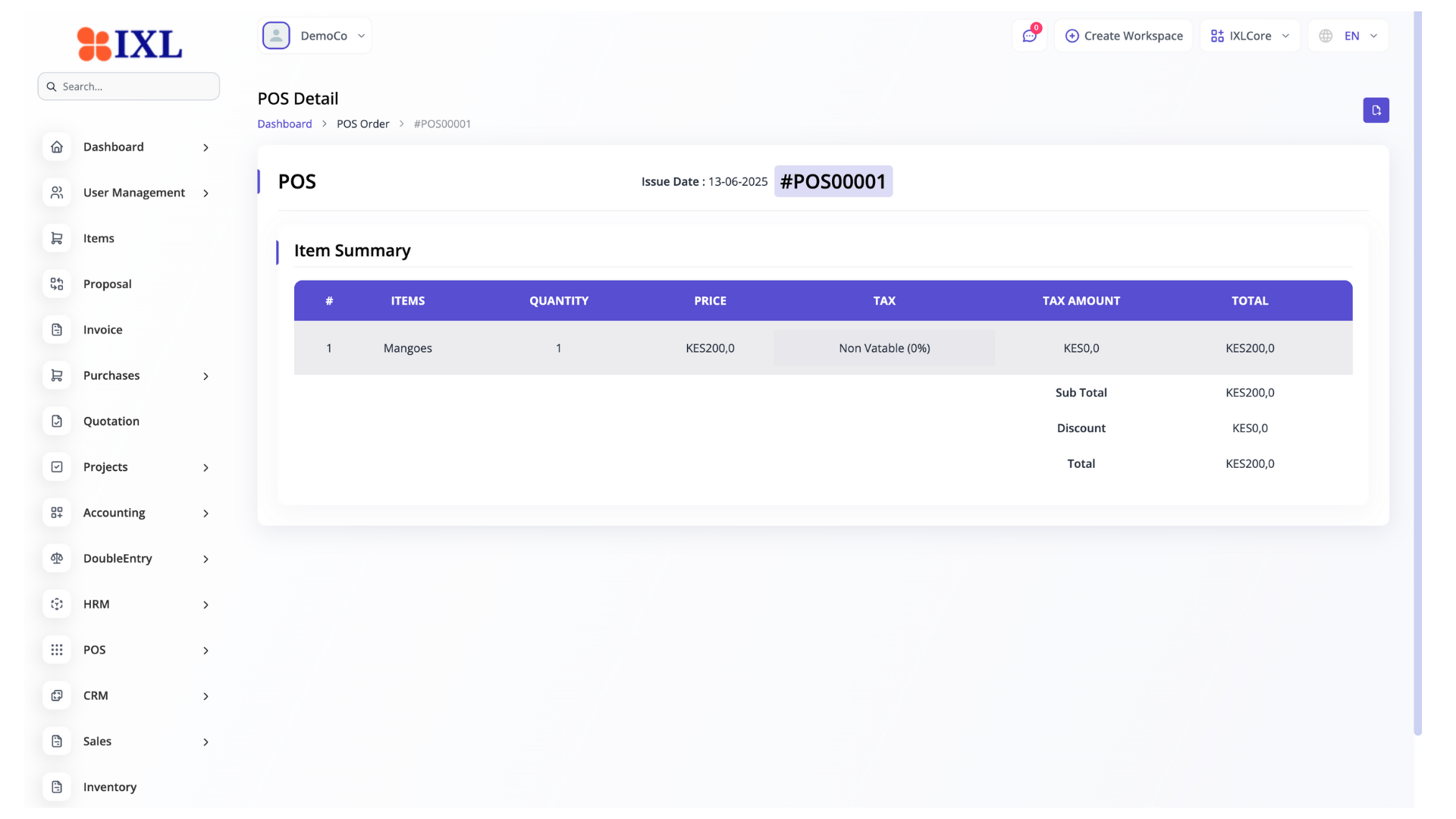This screenshot has width=1456, height=819.
Task: Expand the POS submenu chevron
Action: (x=206, y=651)
